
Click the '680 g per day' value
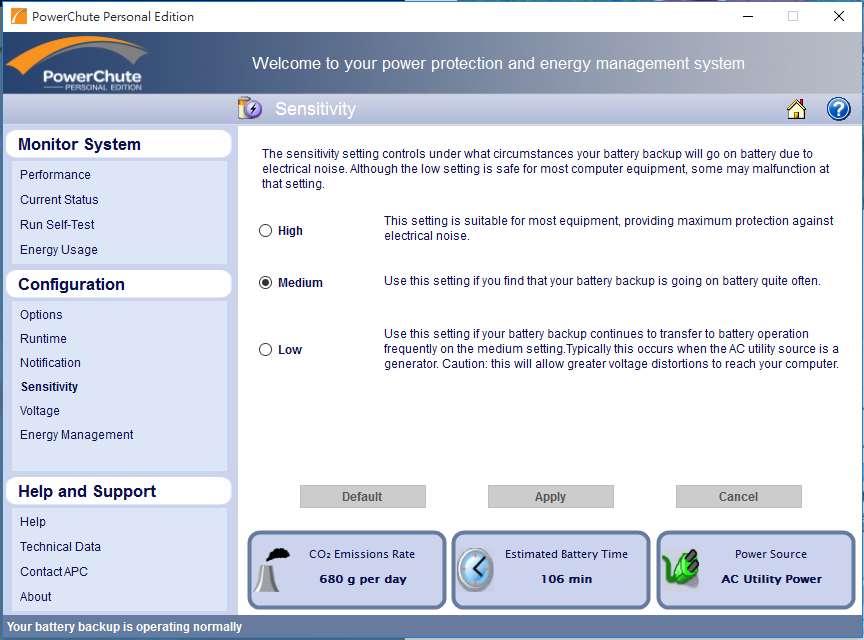pos(363,579)
